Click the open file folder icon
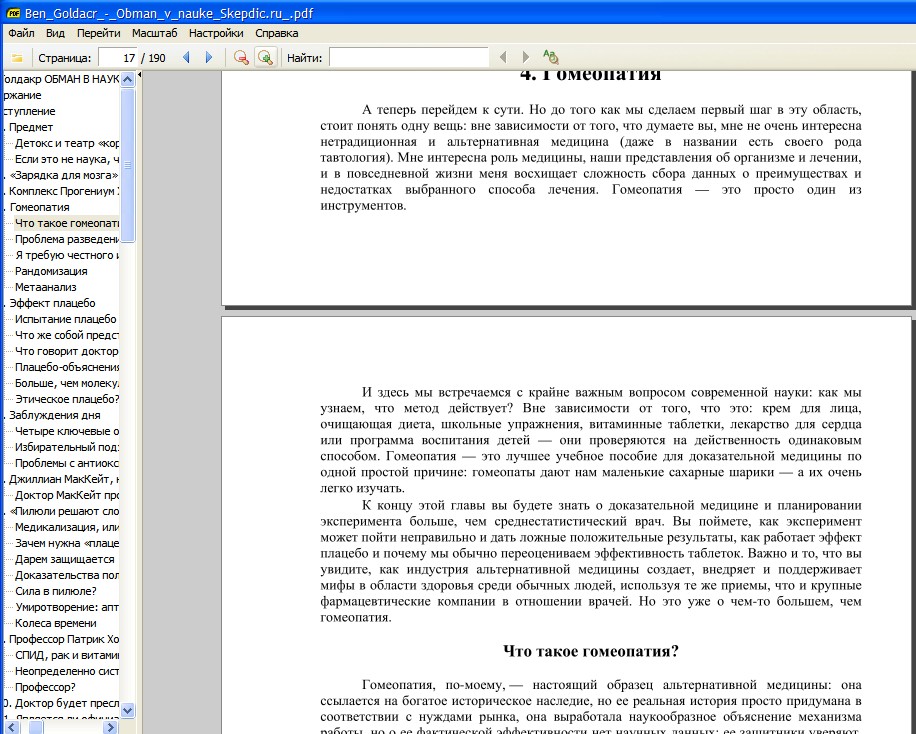Screen dimensions: 916x734 pos(16,58)
